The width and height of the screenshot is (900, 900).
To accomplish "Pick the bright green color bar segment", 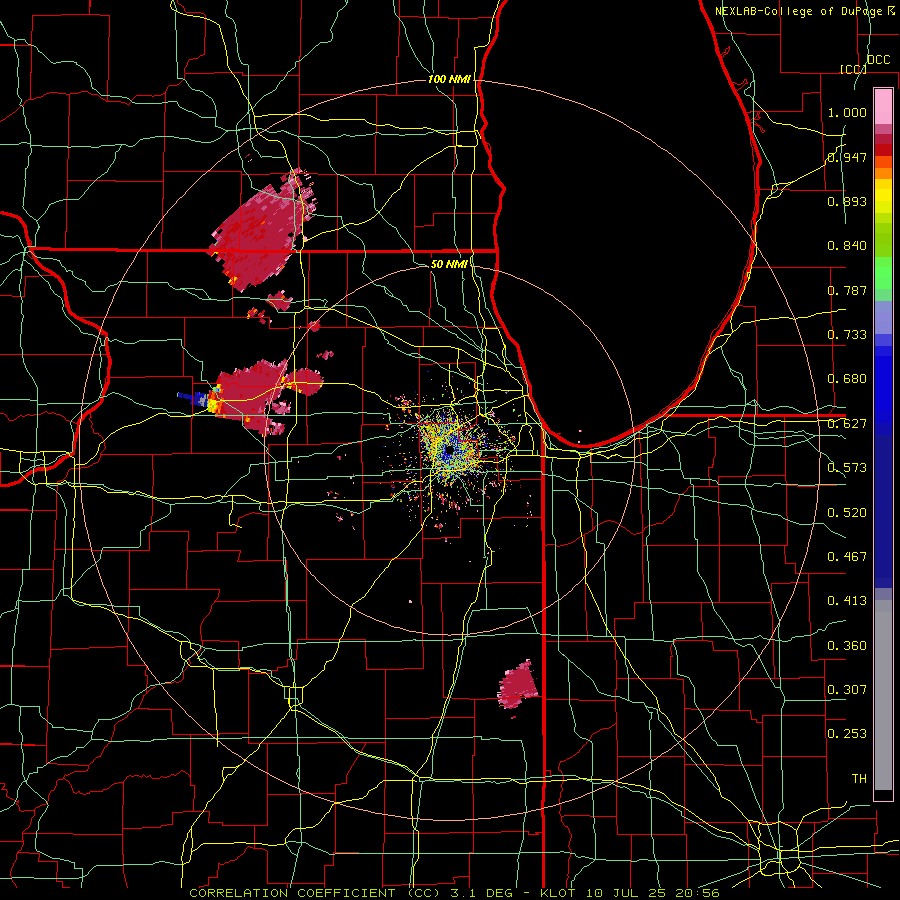I will click(883, 273).
